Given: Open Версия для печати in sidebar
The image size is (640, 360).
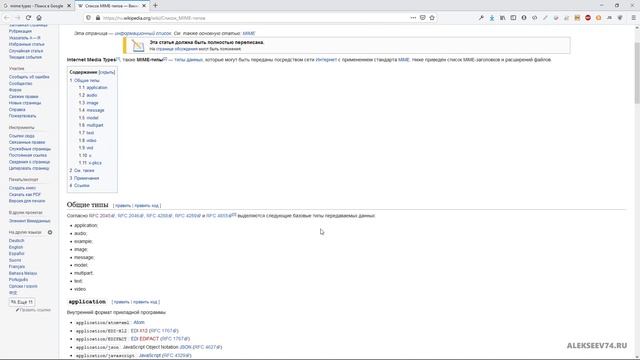Looking at the screenshot, I should [27, 201].
